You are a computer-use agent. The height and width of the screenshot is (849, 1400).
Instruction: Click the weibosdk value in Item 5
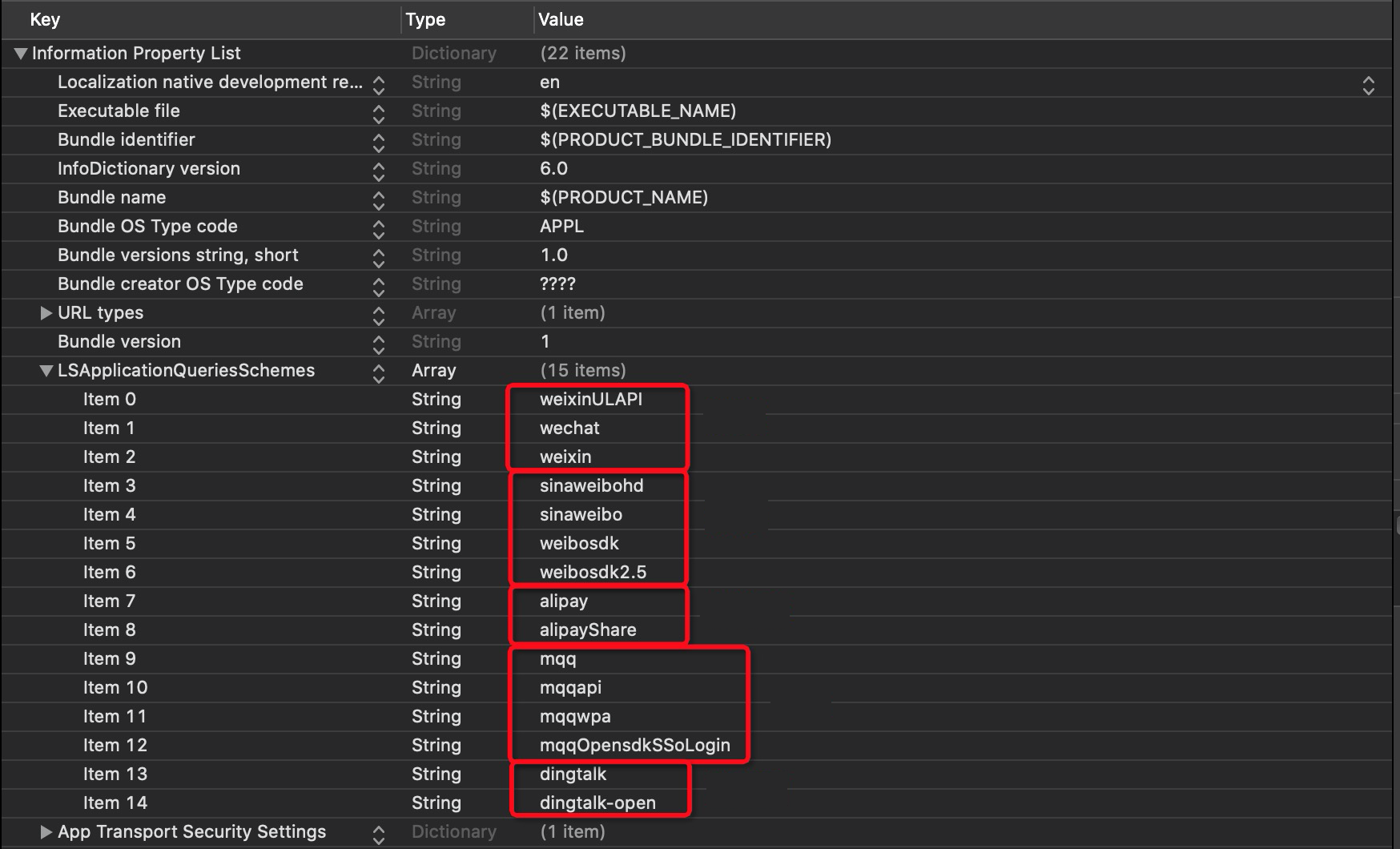click(x=579, y=544)
